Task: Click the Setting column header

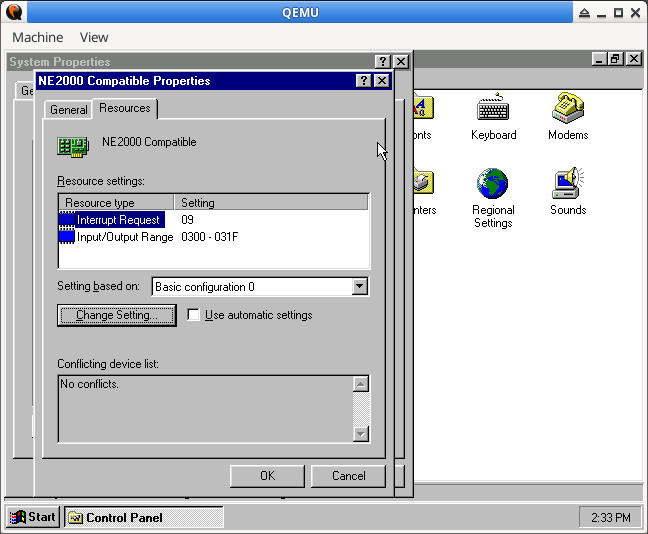Action: click(x=271, y=203)
